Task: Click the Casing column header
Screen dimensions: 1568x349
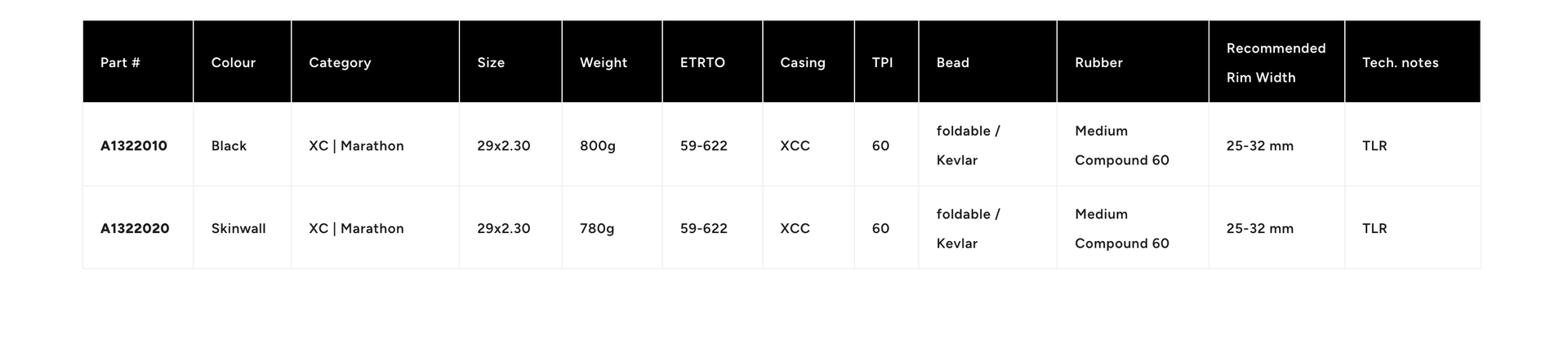Action: [x=803, y=63]
